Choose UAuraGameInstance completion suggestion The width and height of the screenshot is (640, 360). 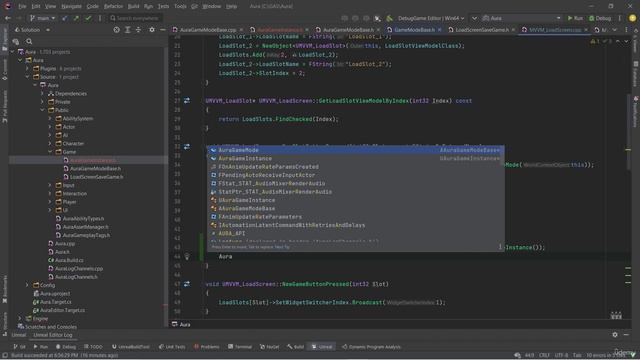[355, 200]
